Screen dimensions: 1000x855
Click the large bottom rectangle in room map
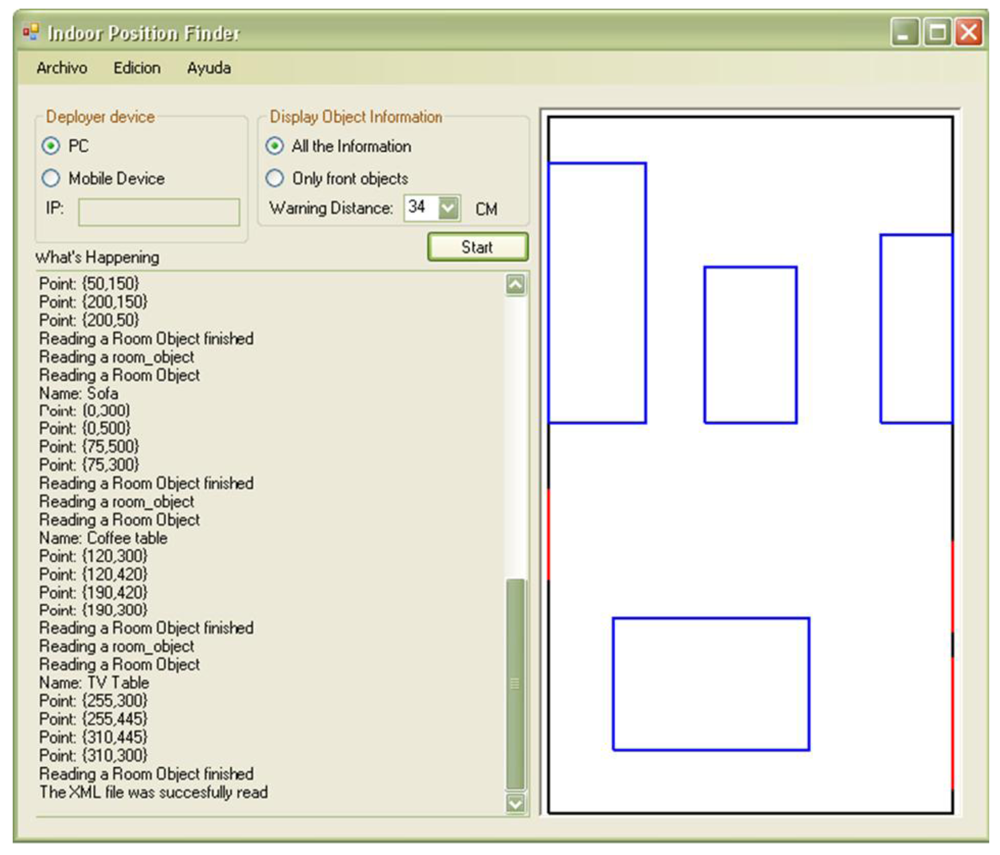click(x=710, y=683)
